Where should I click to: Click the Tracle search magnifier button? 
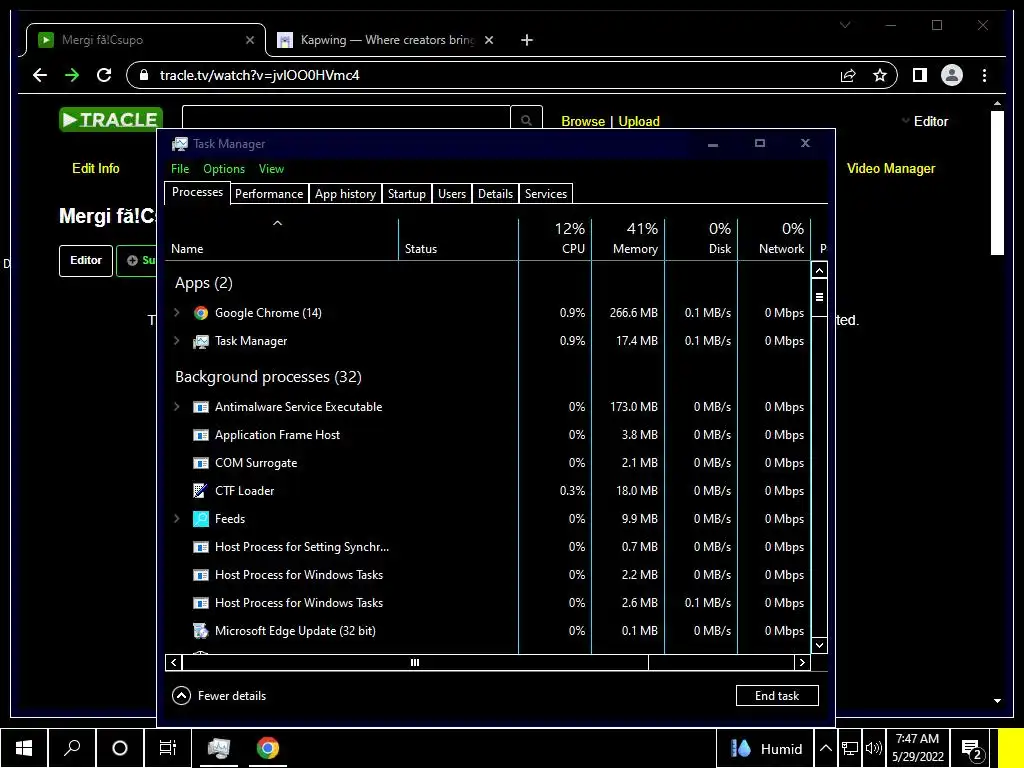pos(526,120)
